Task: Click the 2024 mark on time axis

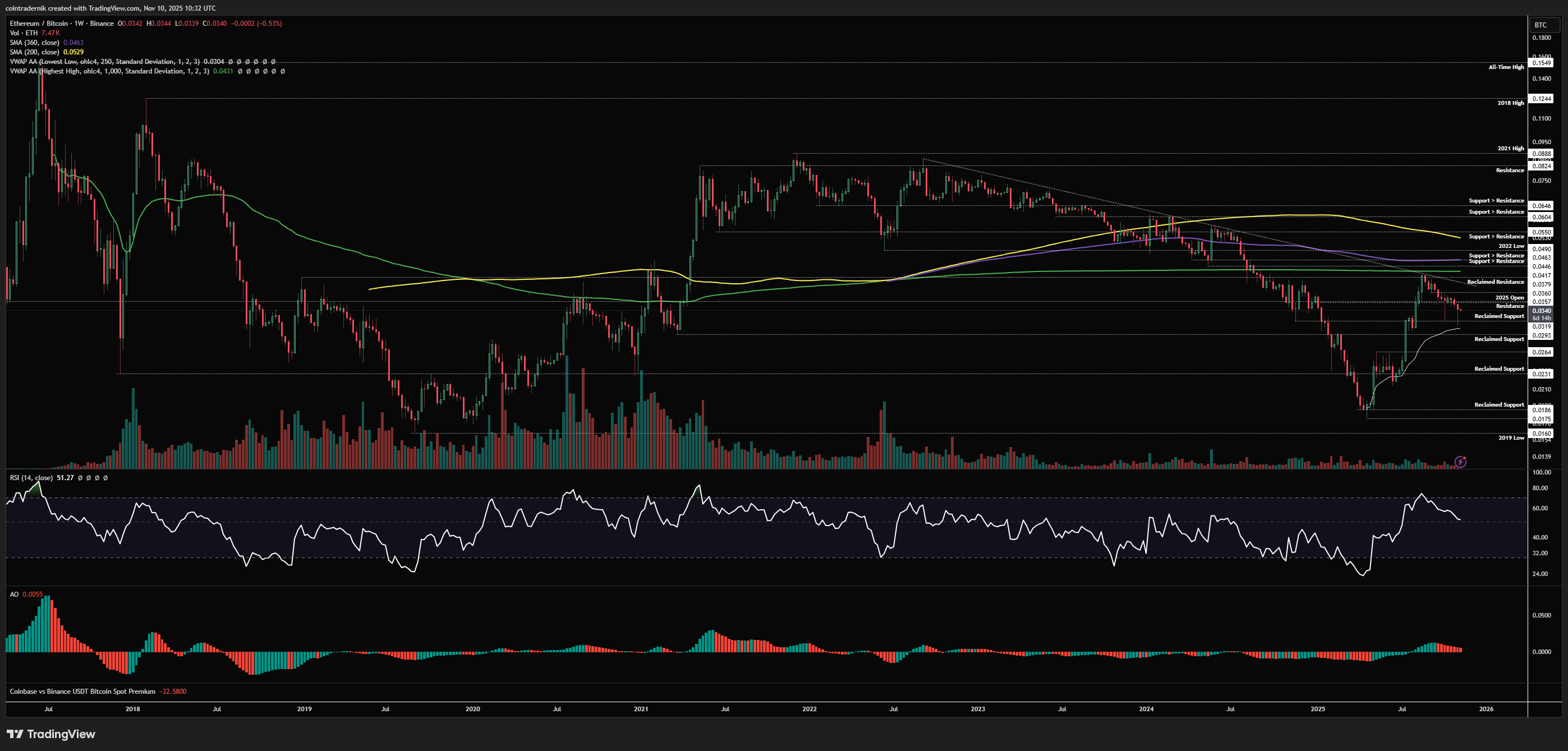Action: click(1146, 709)
